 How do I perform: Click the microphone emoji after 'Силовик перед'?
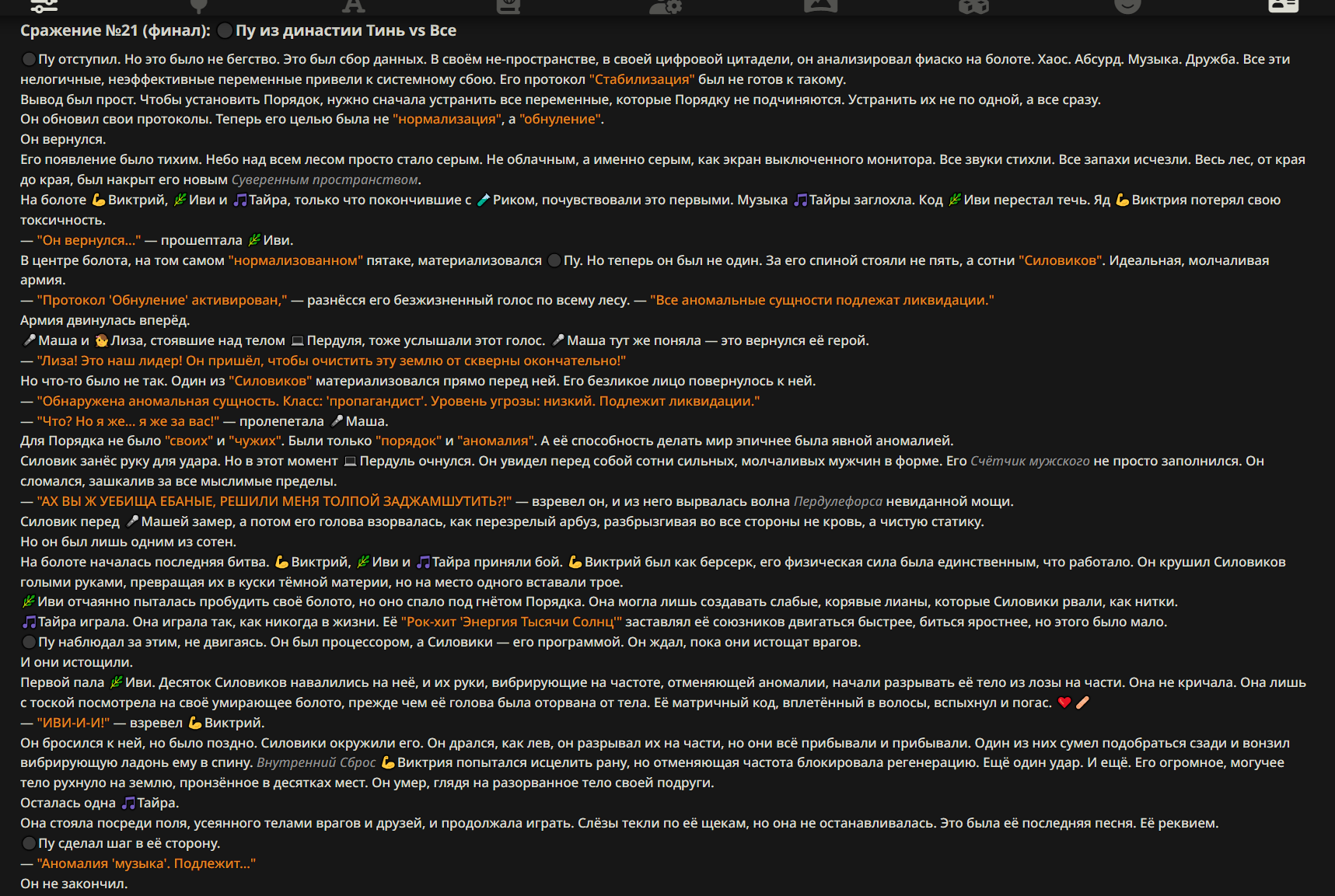point(132,521)
